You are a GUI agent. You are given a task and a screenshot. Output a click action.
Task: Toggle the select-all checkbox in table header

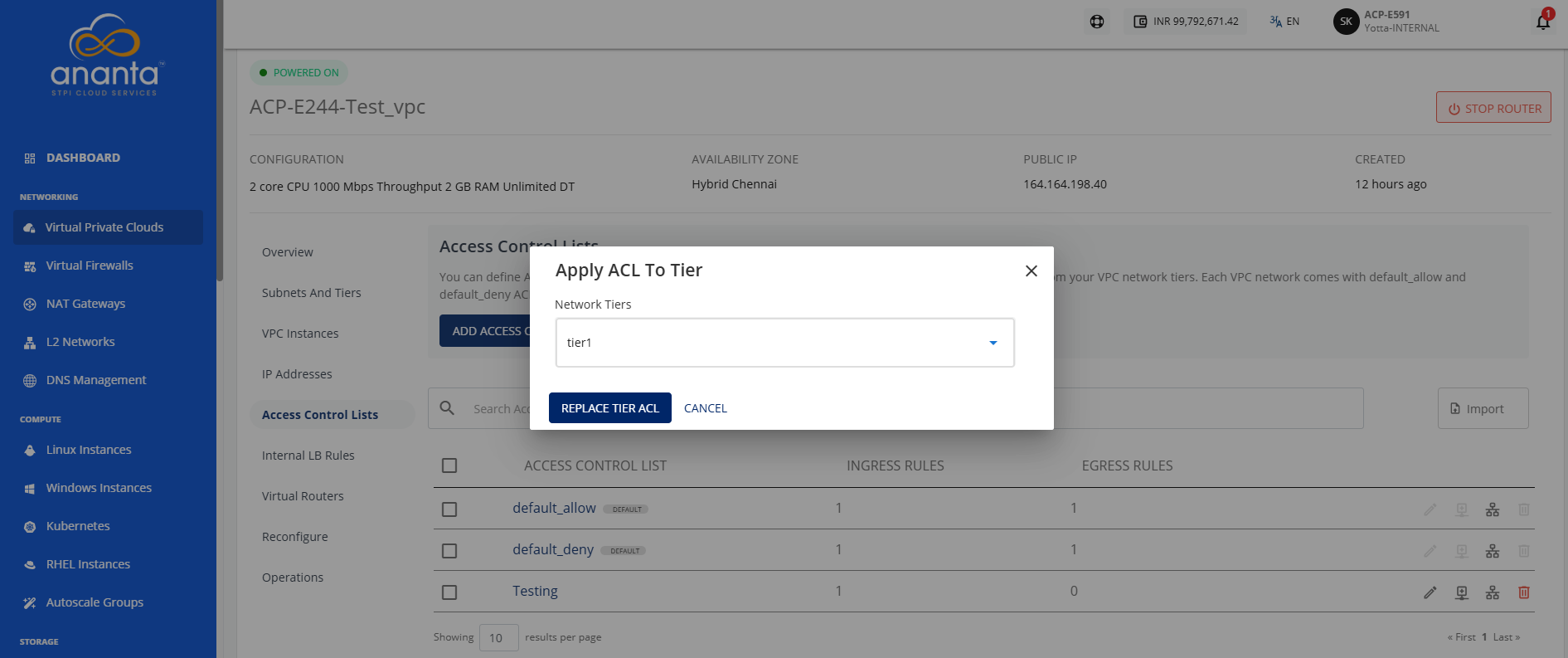[449, 465]
